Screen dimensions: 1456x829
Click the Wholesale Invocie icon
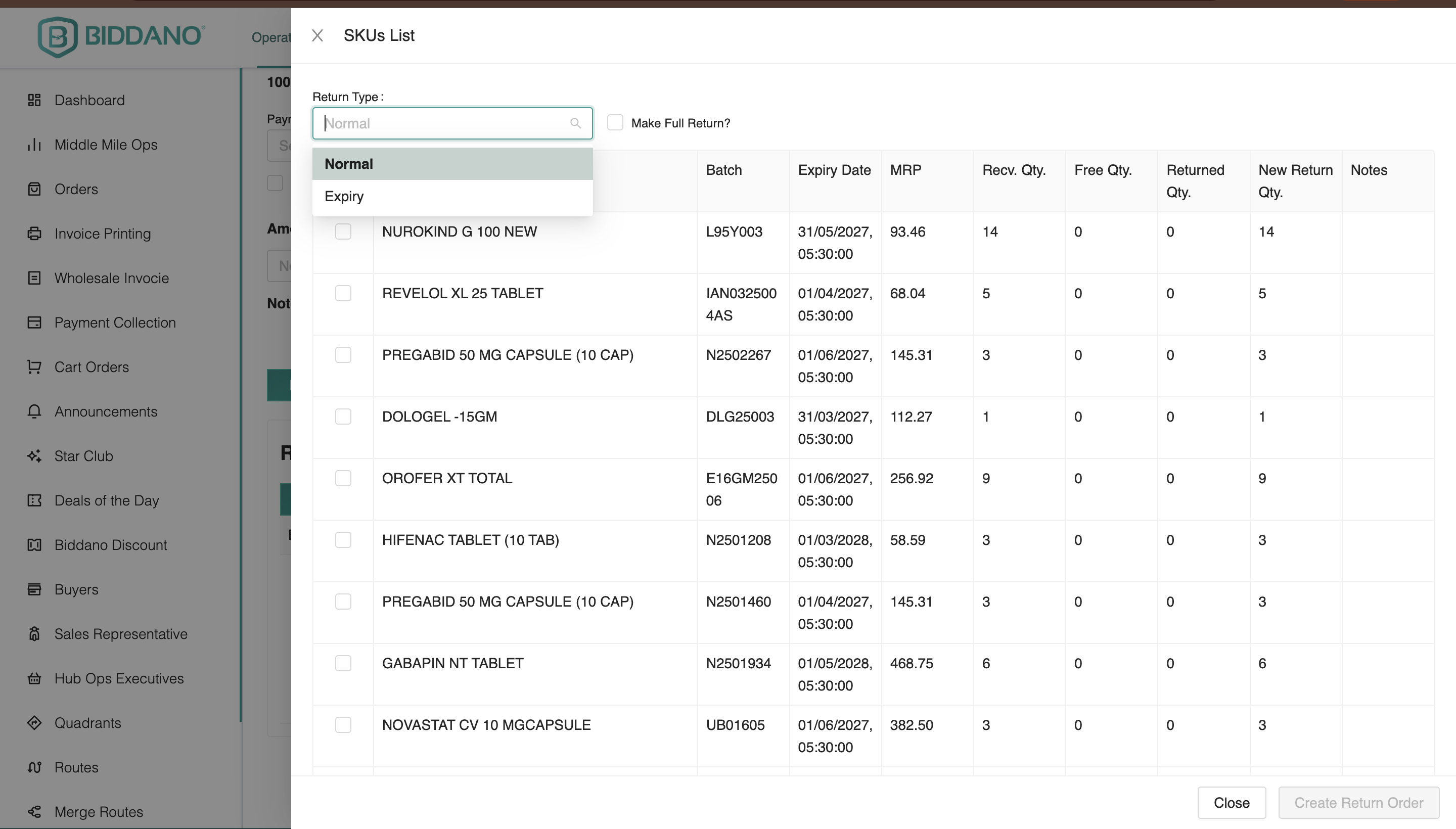(x=34, y=278)
